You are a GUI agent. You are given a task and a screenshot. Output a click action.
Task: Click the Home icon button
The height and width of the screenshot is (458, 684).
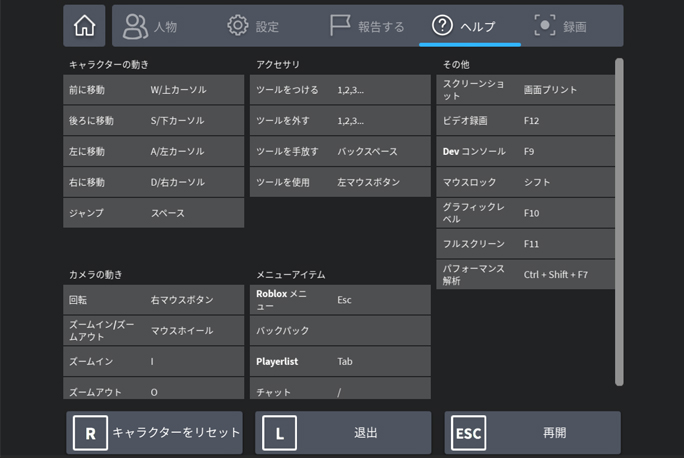pyautogui.click(x=84, y=26)
